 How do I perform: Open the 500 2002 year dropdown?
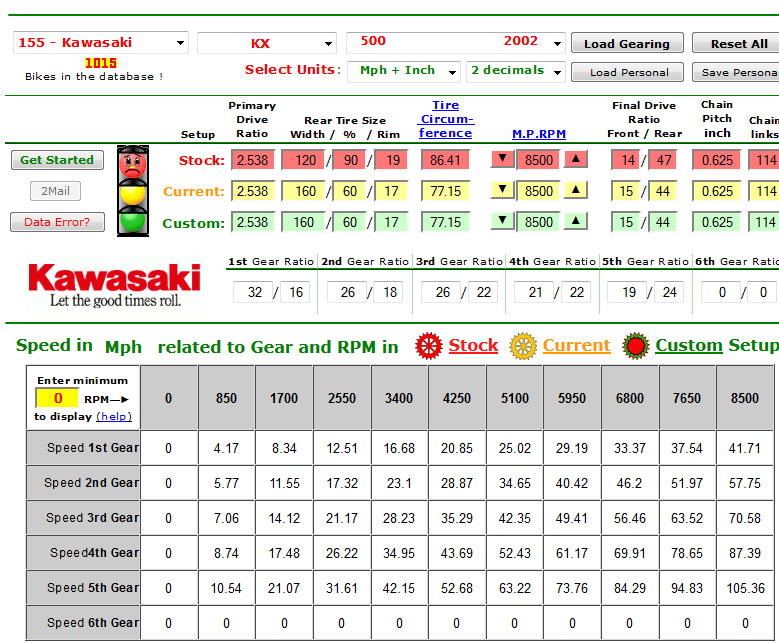point(456,43)
